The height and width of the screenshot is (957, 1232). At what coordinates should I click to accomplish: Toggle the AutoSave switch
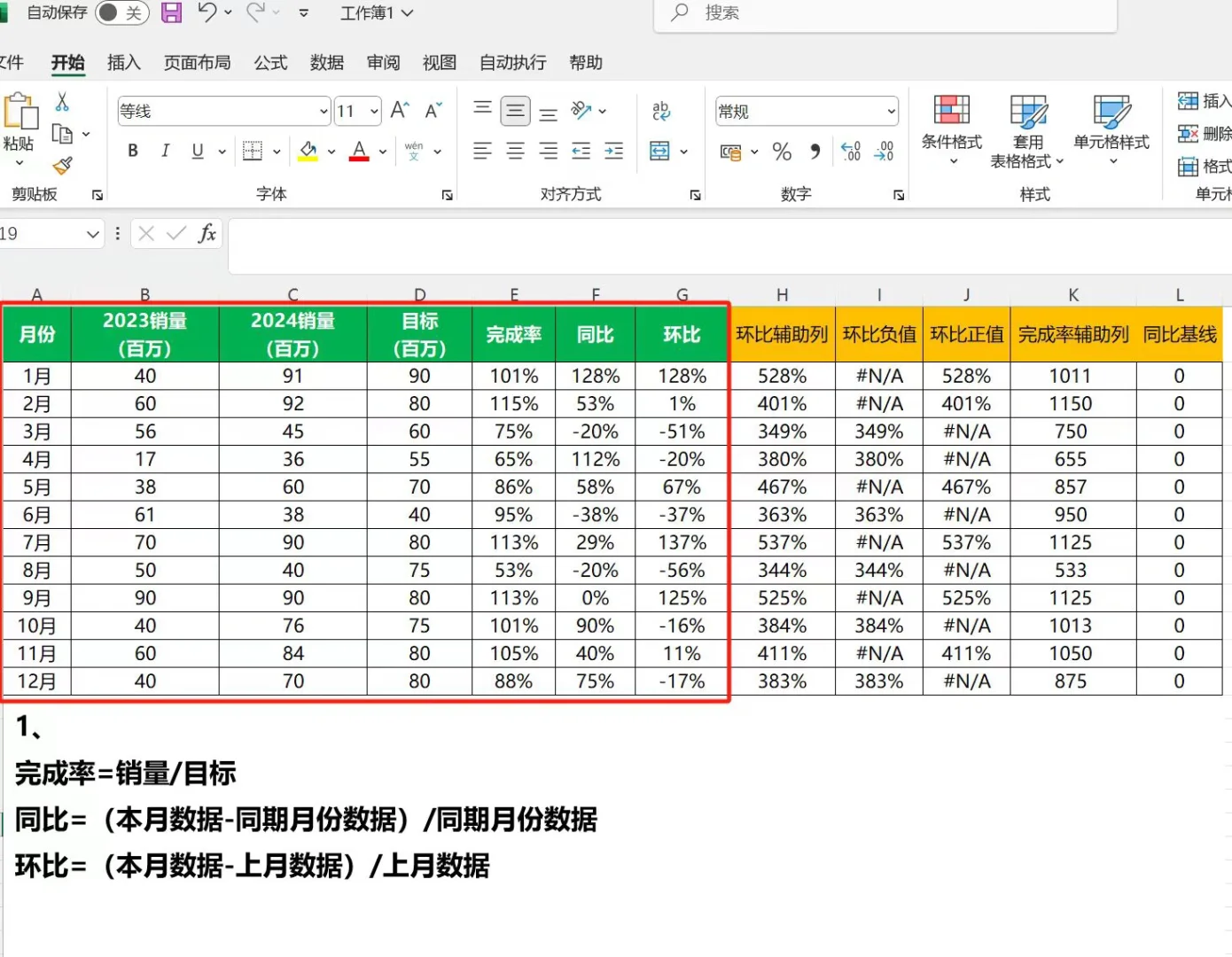pyautogui.click(x=121, y=12)
